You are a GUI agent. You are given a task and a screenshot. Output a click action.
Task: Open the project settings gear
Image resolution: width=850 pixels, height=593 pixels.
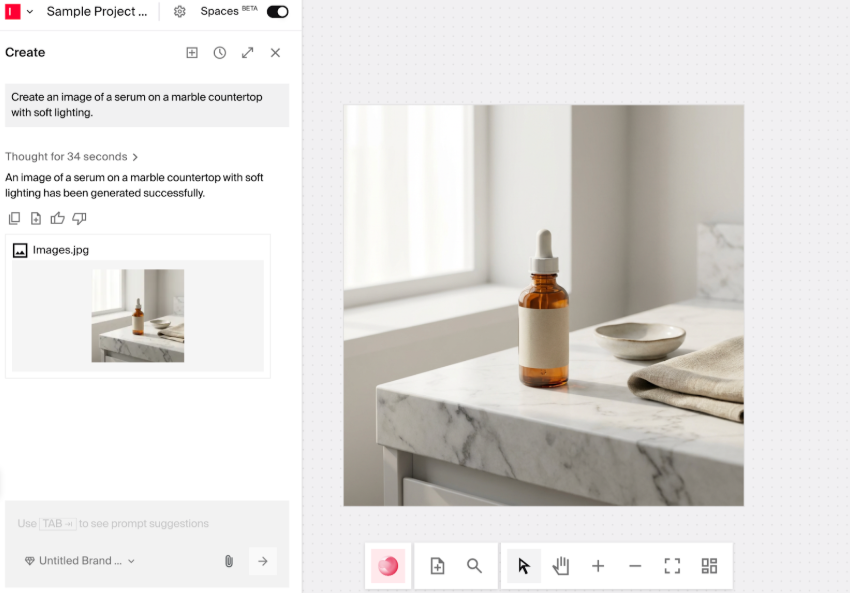pyautogui.click(x=180, y=12)
